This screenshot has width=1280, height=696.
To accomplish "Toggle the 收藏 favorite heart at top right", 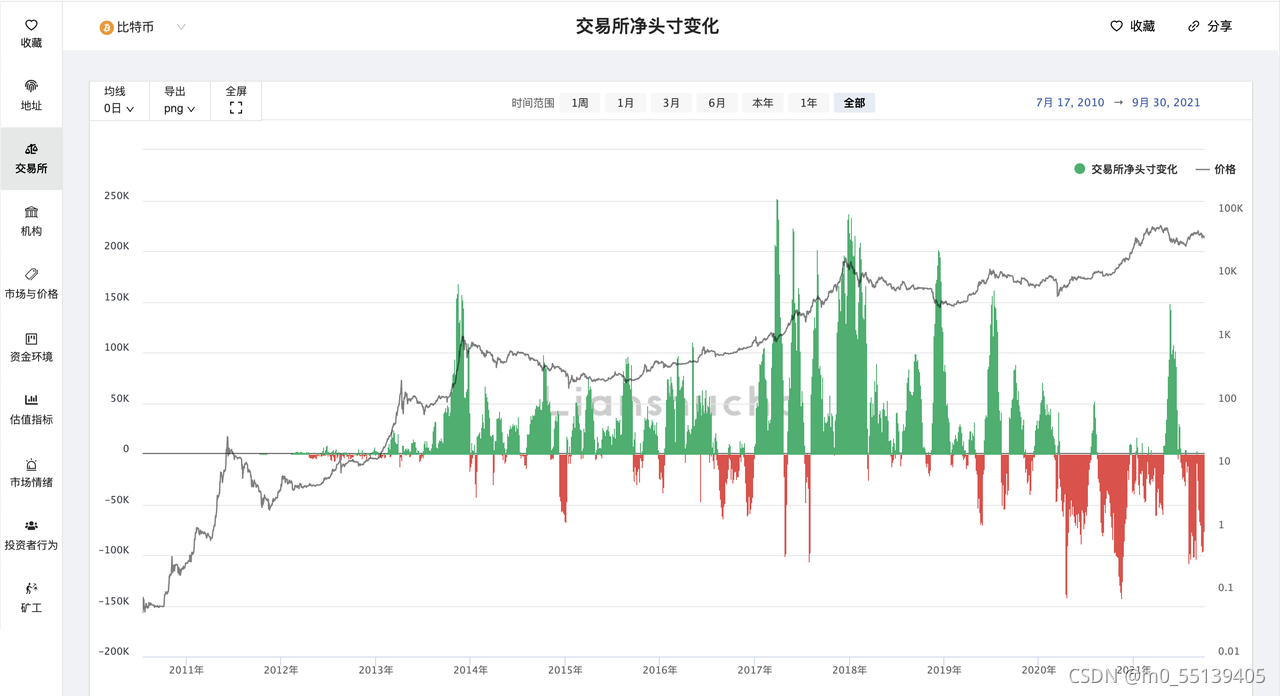I will point(1131,26).
